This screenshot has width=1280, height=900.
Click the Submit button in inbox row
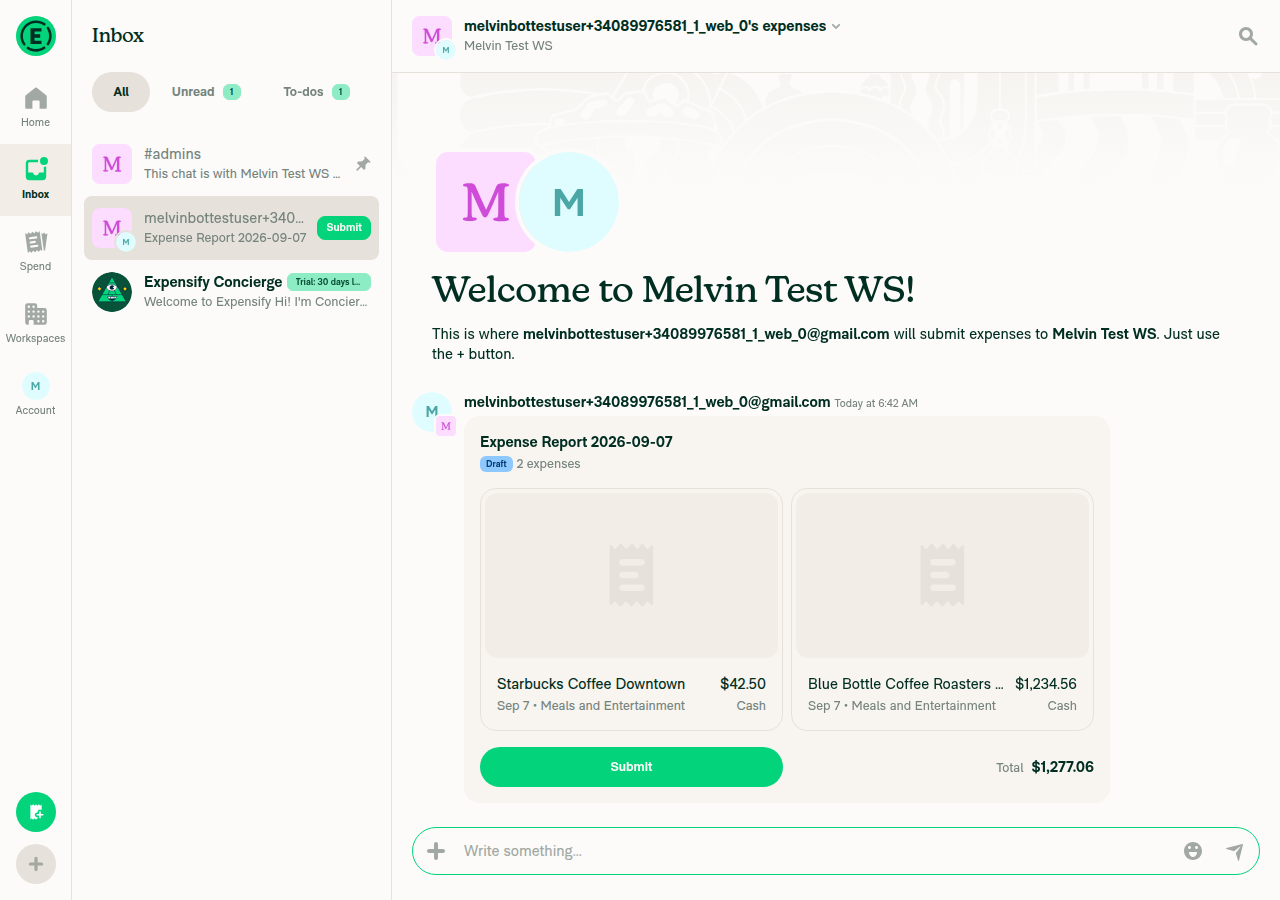click(344, 228)
